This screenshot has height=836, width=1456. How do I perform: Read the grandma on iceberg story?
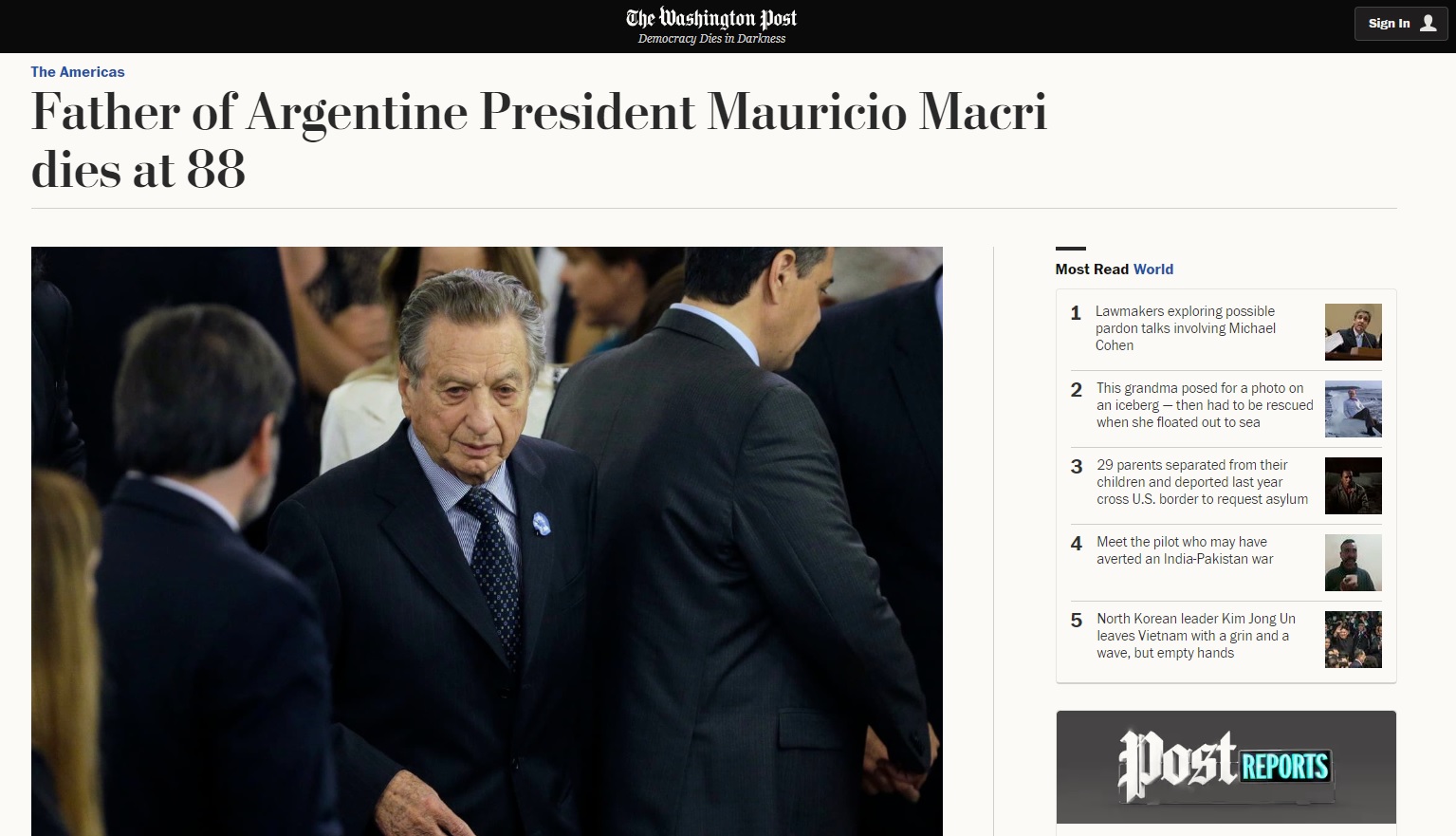(x=1205, y=405)
